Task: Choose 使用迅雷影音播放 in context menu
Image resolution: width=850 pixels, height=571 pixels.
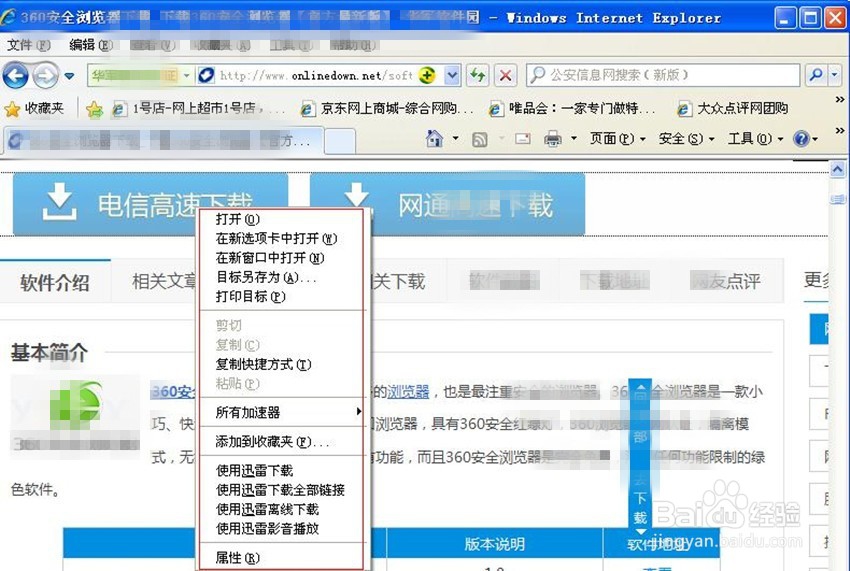Action: tap(281, 529)
